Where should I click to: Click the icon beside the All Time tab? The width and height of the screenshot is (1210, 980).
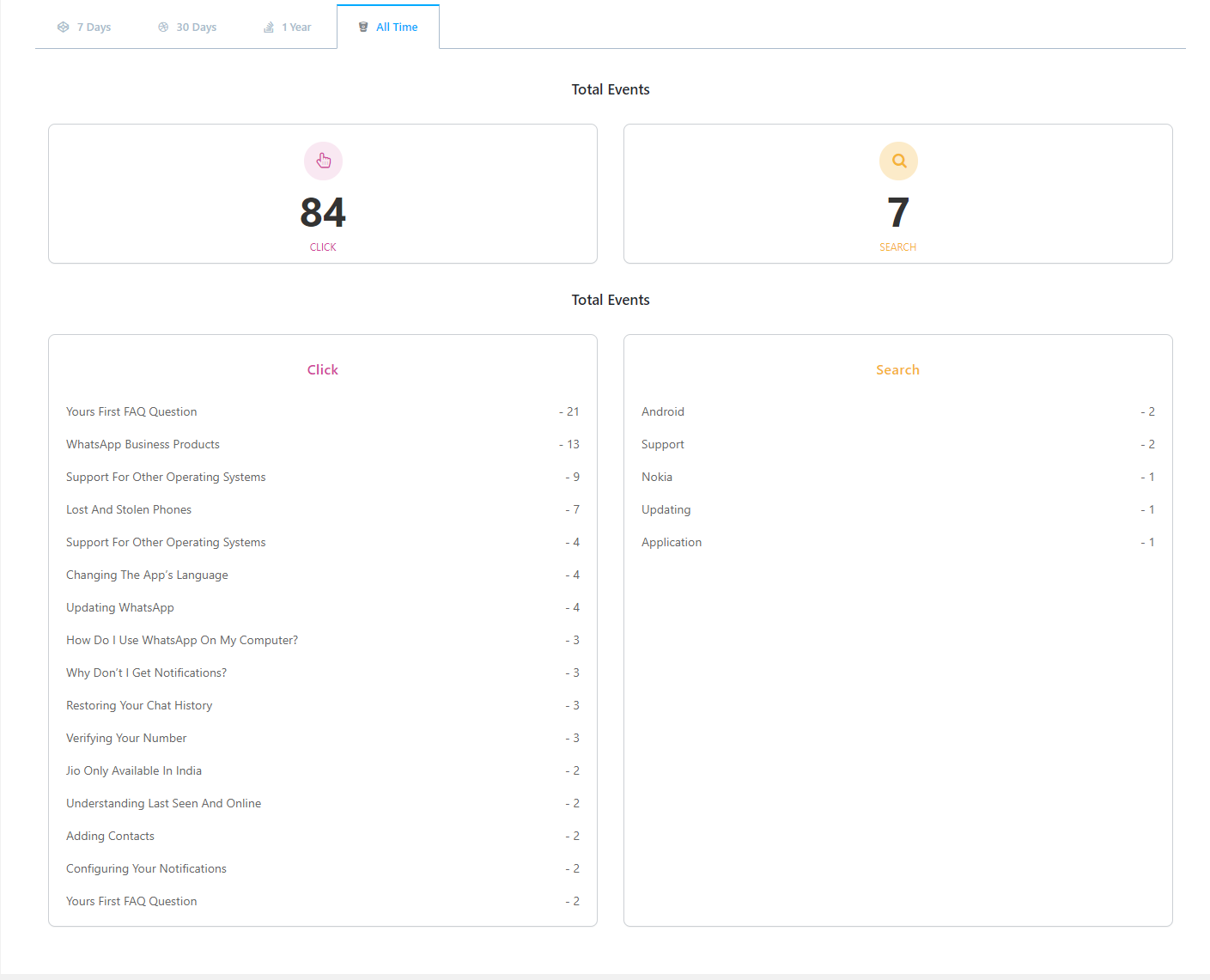363,27
